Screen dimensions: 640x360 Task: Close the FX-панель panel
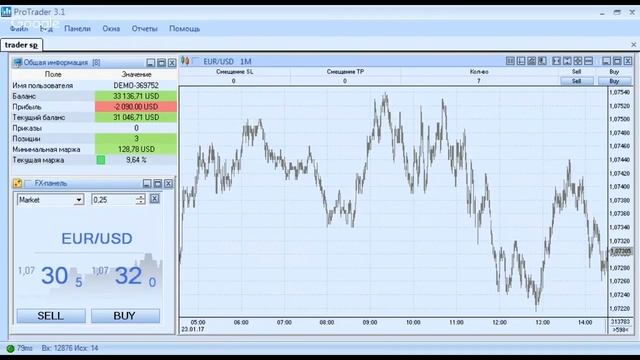click(x=168, y=183)
